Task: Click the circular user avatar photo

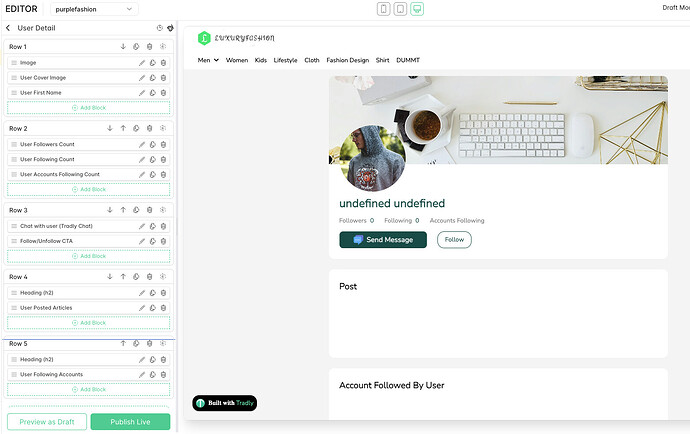Action: 373,158
